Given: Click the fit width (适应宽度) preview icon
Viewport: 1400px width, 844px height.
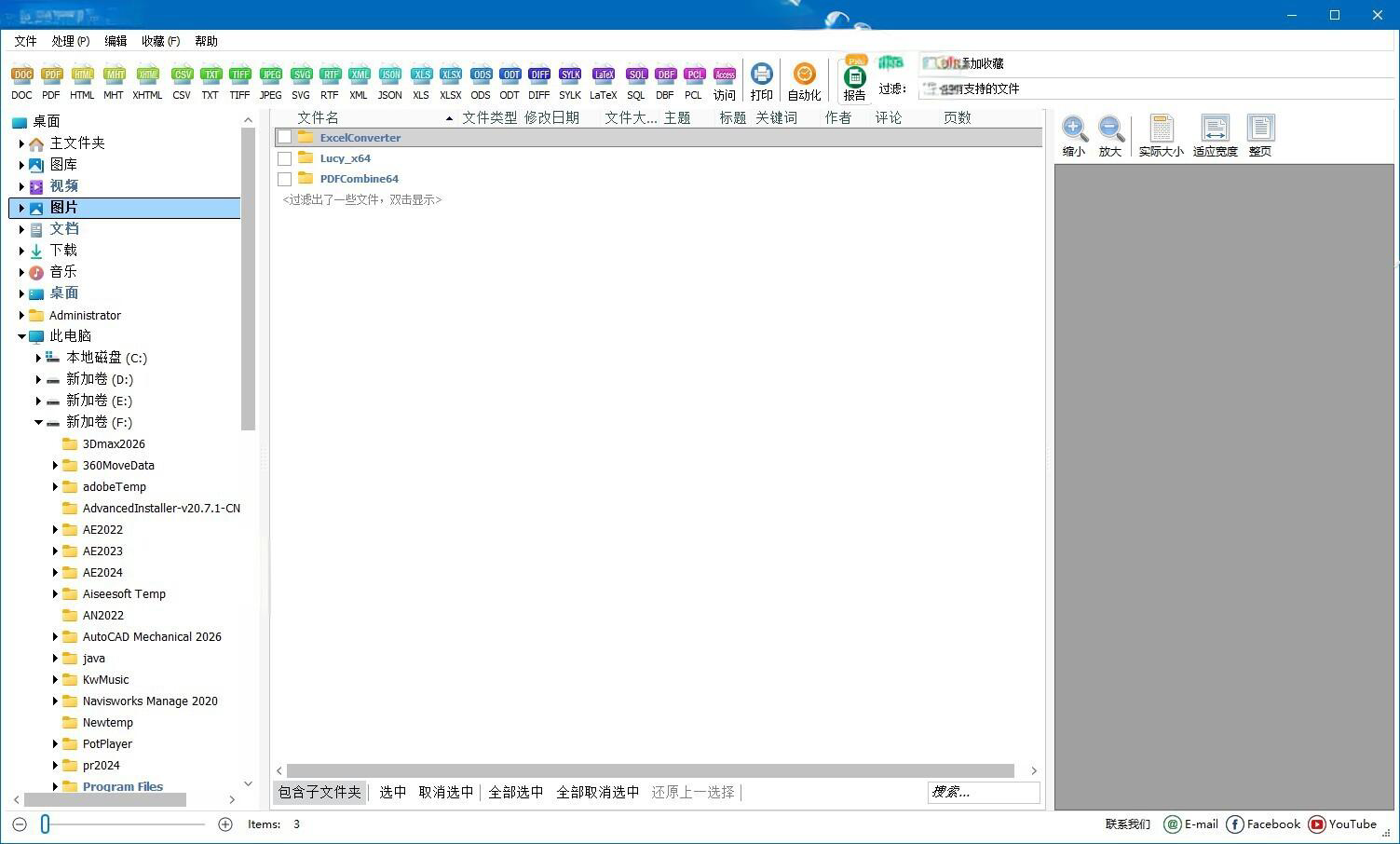Looking at the screenshot, I should coord(1215,136).
